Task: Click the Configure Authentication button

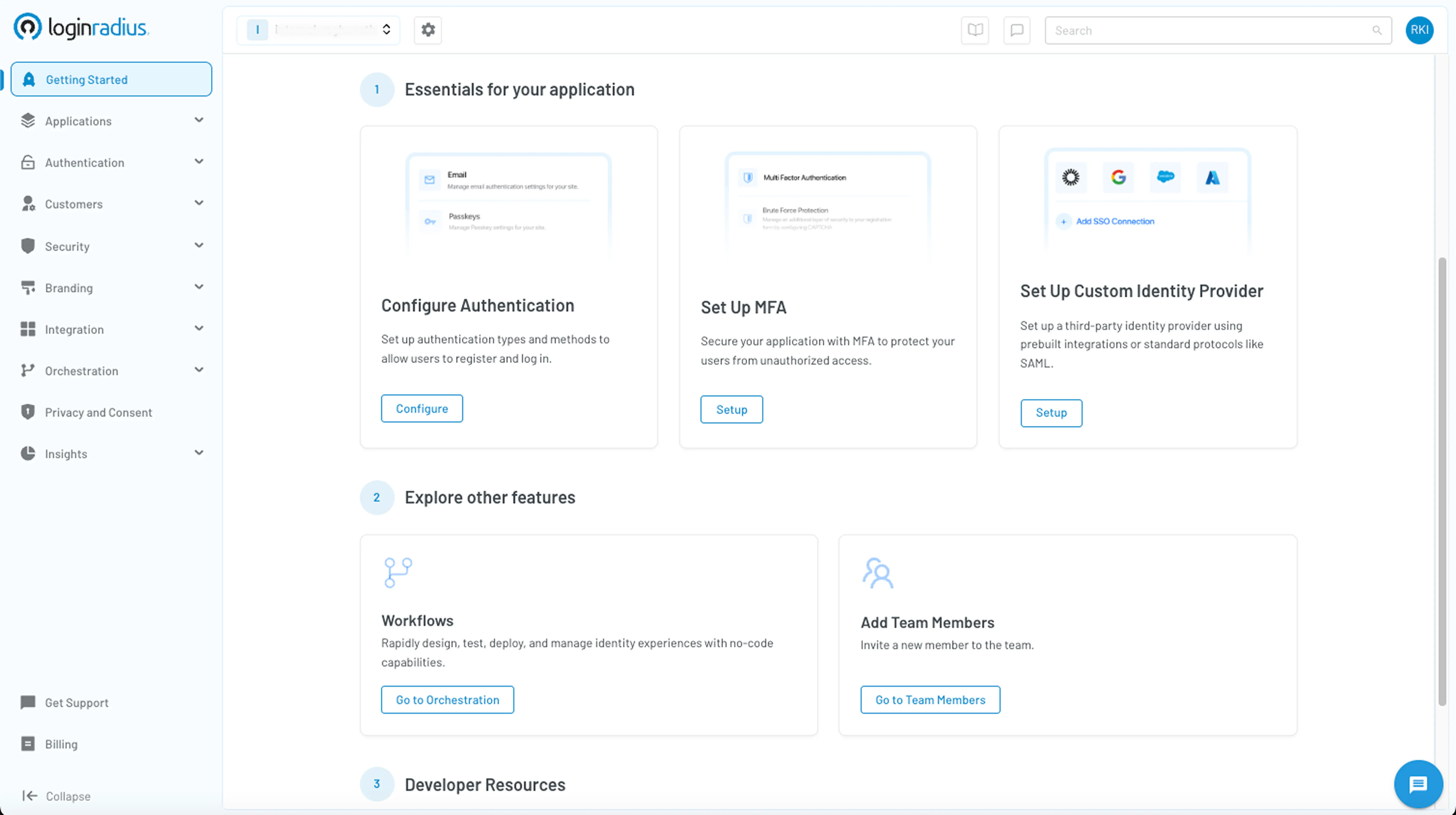Action: click(x=422, y=408)
